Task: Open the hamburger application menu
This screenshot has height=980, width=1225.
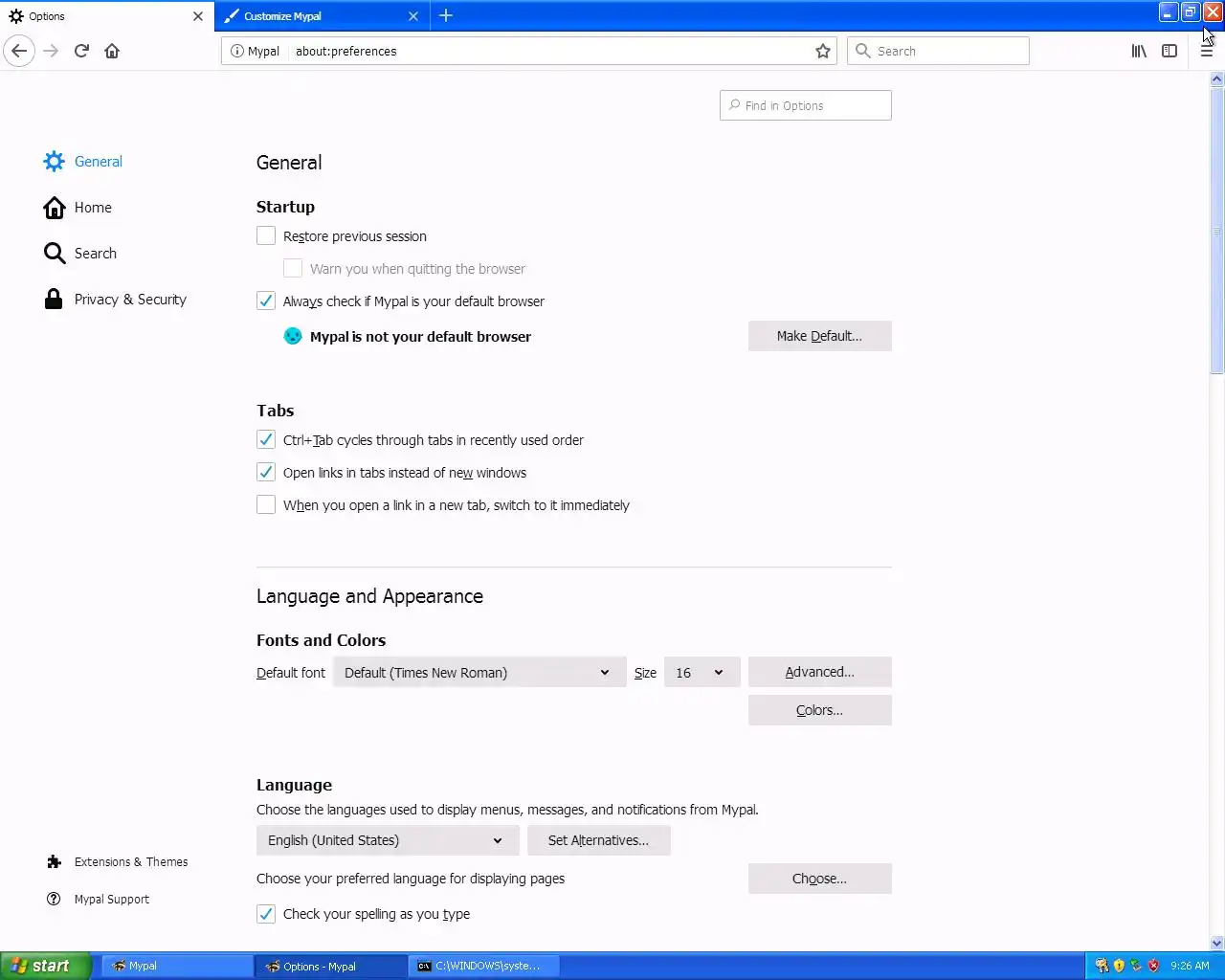Action: point(1206,51)
